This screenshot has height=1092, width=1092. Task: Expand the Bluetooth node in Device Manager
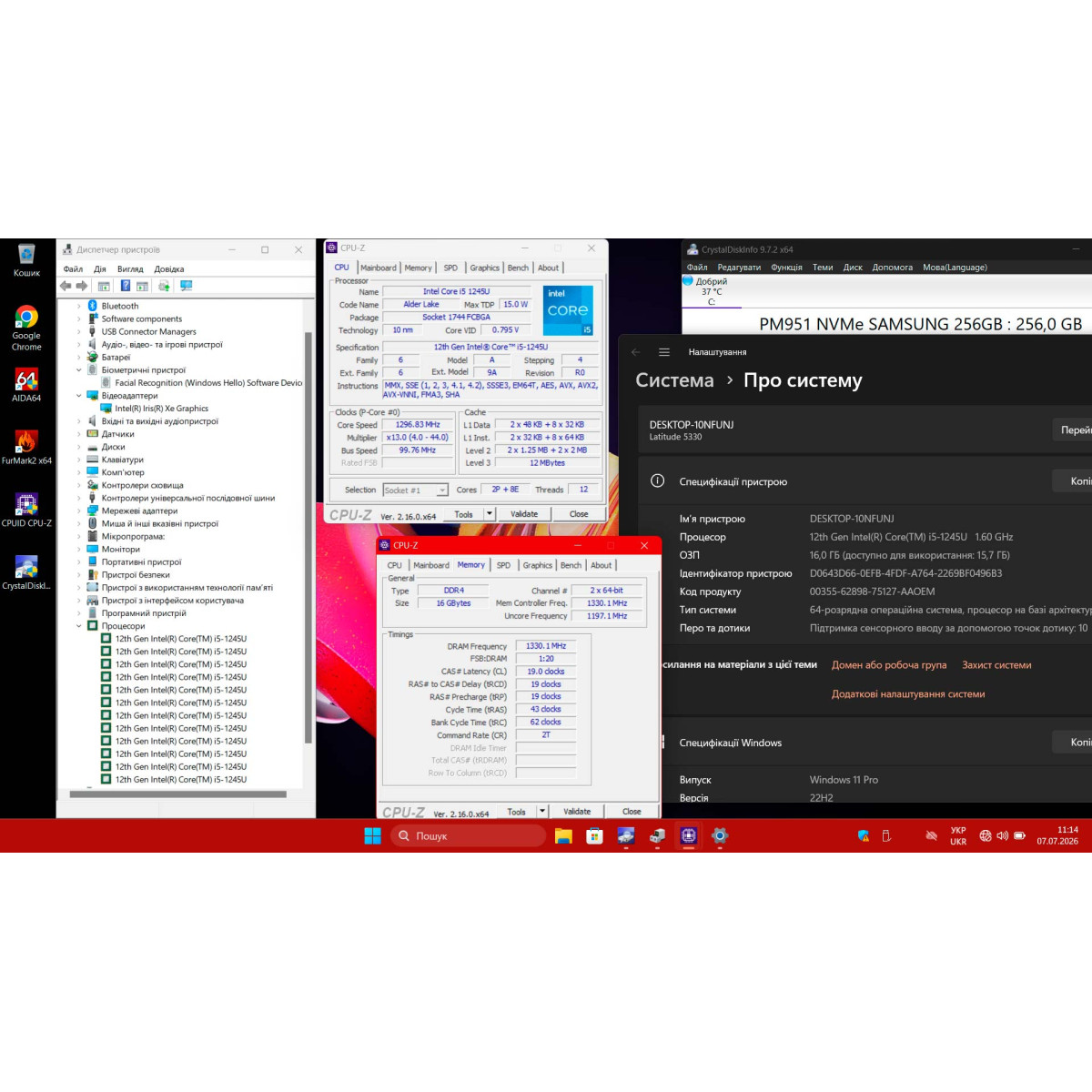point(79,306)
